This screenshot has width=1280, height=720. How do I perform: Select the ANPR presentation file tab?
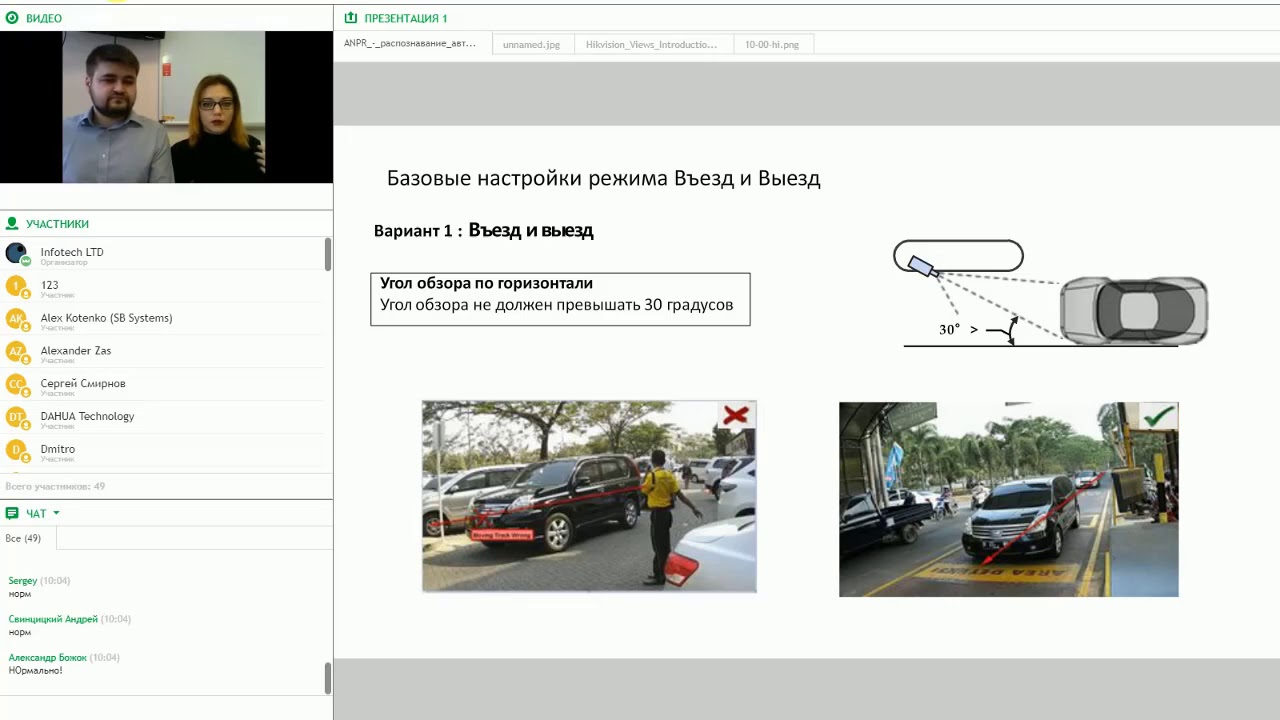[412, 44]
